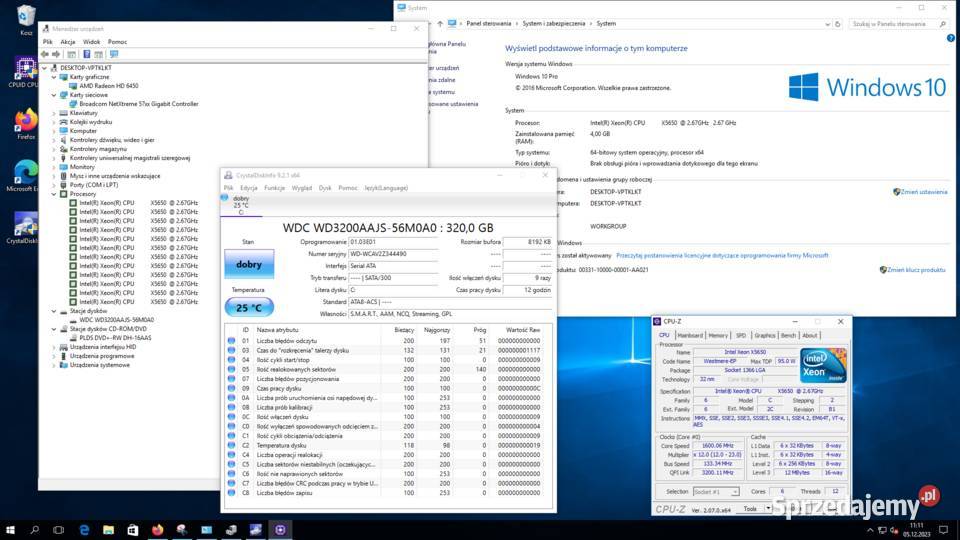Open the Funkcje menu in CrystalDiskInfo

coord(274,188)
